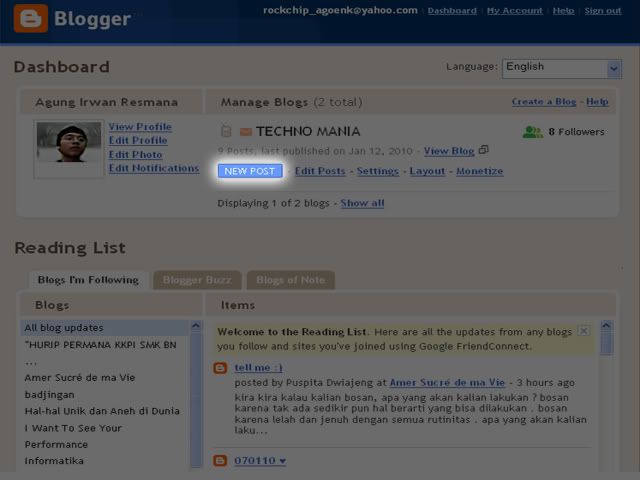Click Show all blogs link
The width and height of the screenshot is (640, 480).
pyautogui.click(x=362, y=203)
